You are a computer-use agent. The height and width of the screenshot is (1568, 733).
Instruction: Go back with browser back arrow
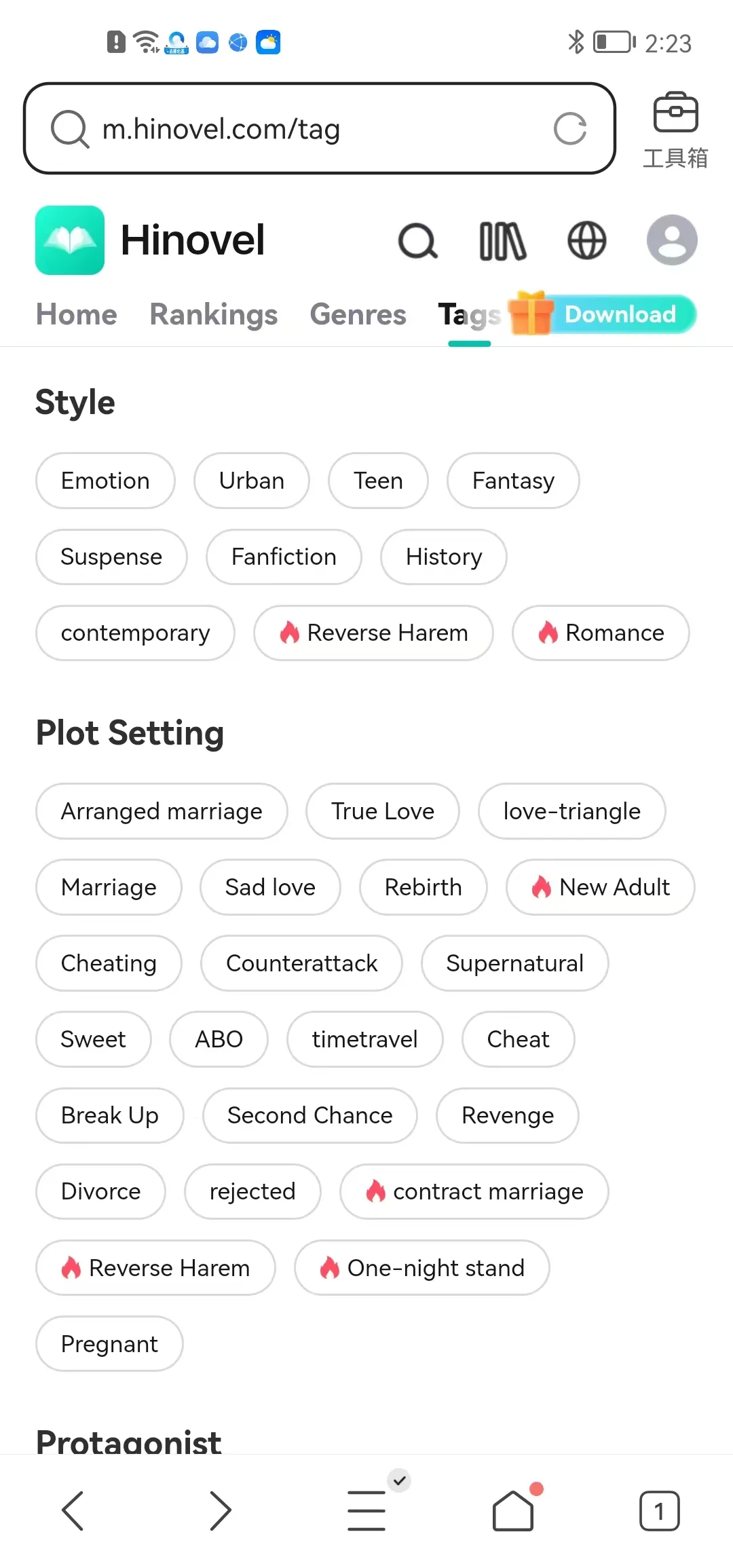coord(73,1510)
